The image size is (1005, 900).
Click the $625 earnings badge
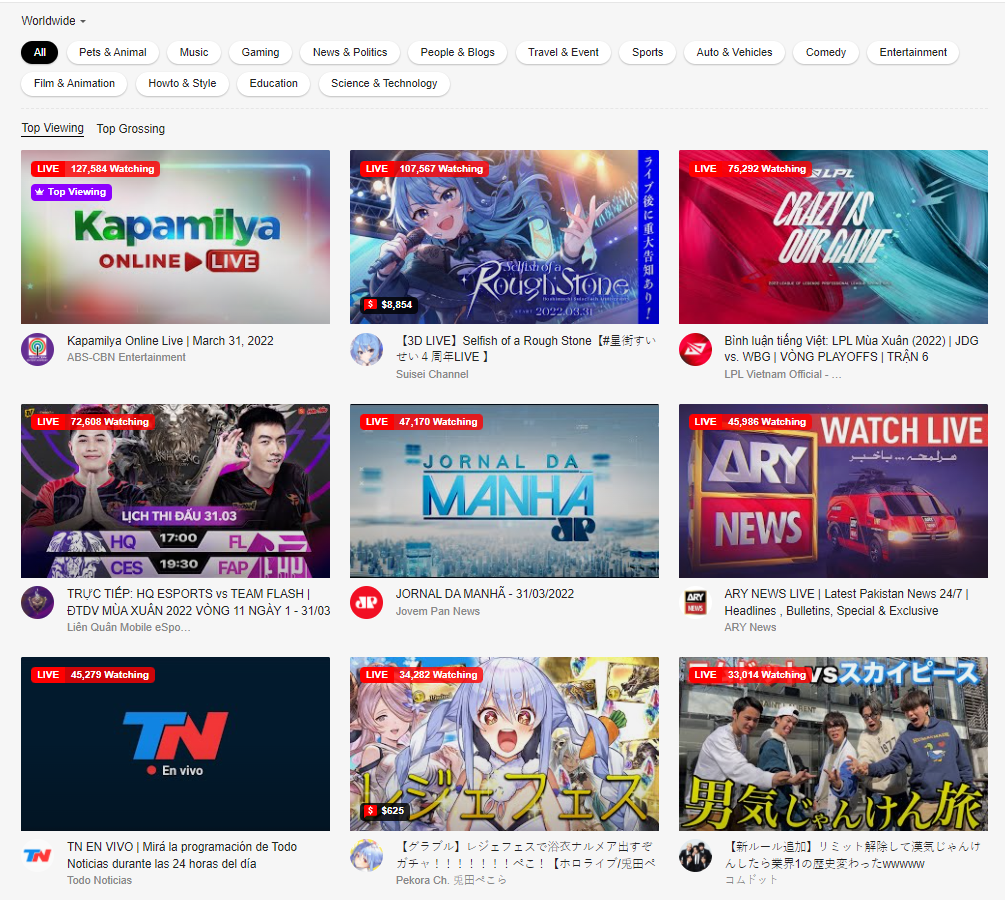coord(385,811)
